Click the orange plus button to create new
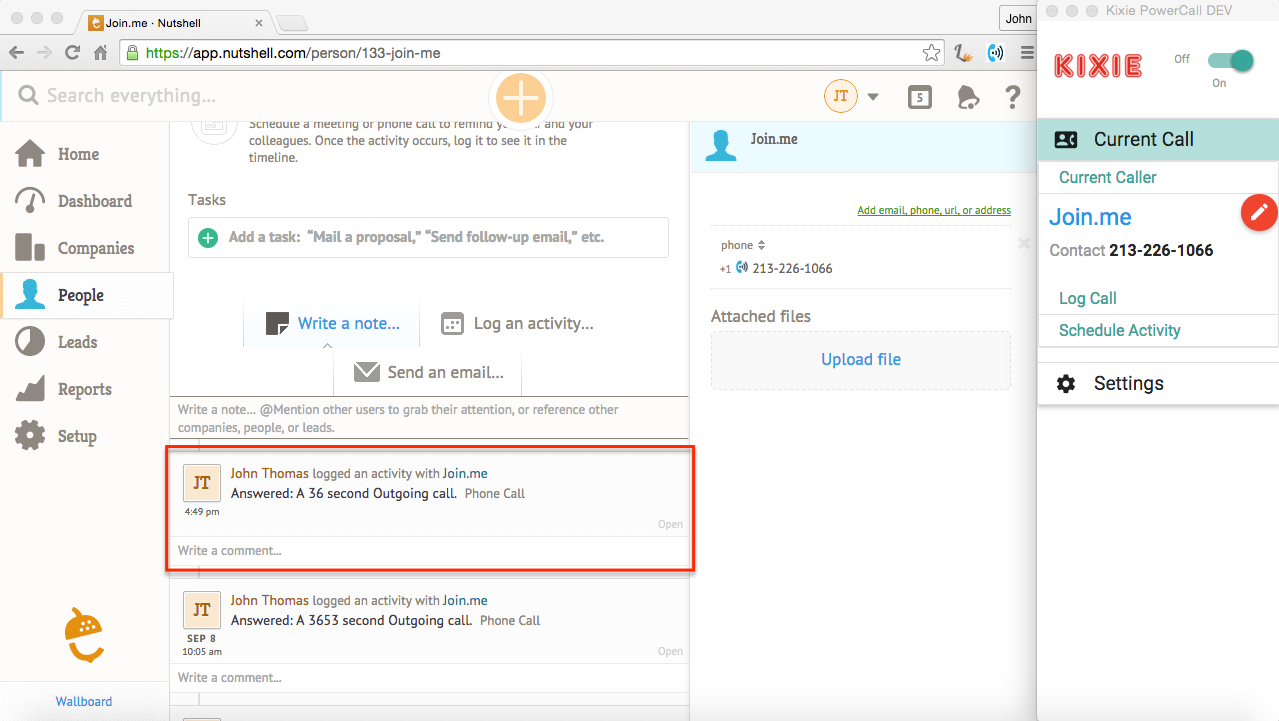 [x=520, y=97]
